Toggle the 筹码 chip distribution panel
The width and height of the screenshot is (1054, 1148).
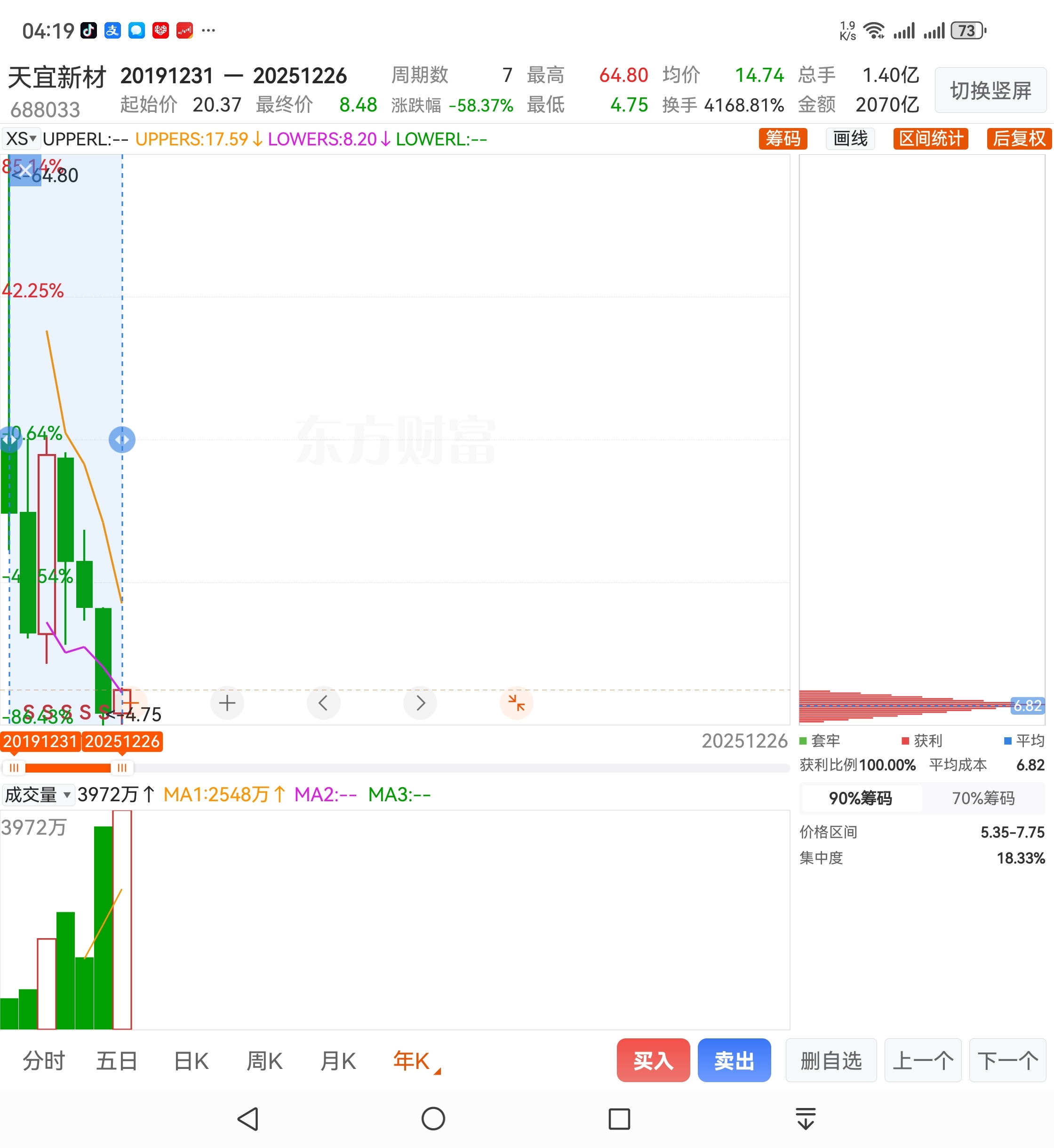[783, 139]
